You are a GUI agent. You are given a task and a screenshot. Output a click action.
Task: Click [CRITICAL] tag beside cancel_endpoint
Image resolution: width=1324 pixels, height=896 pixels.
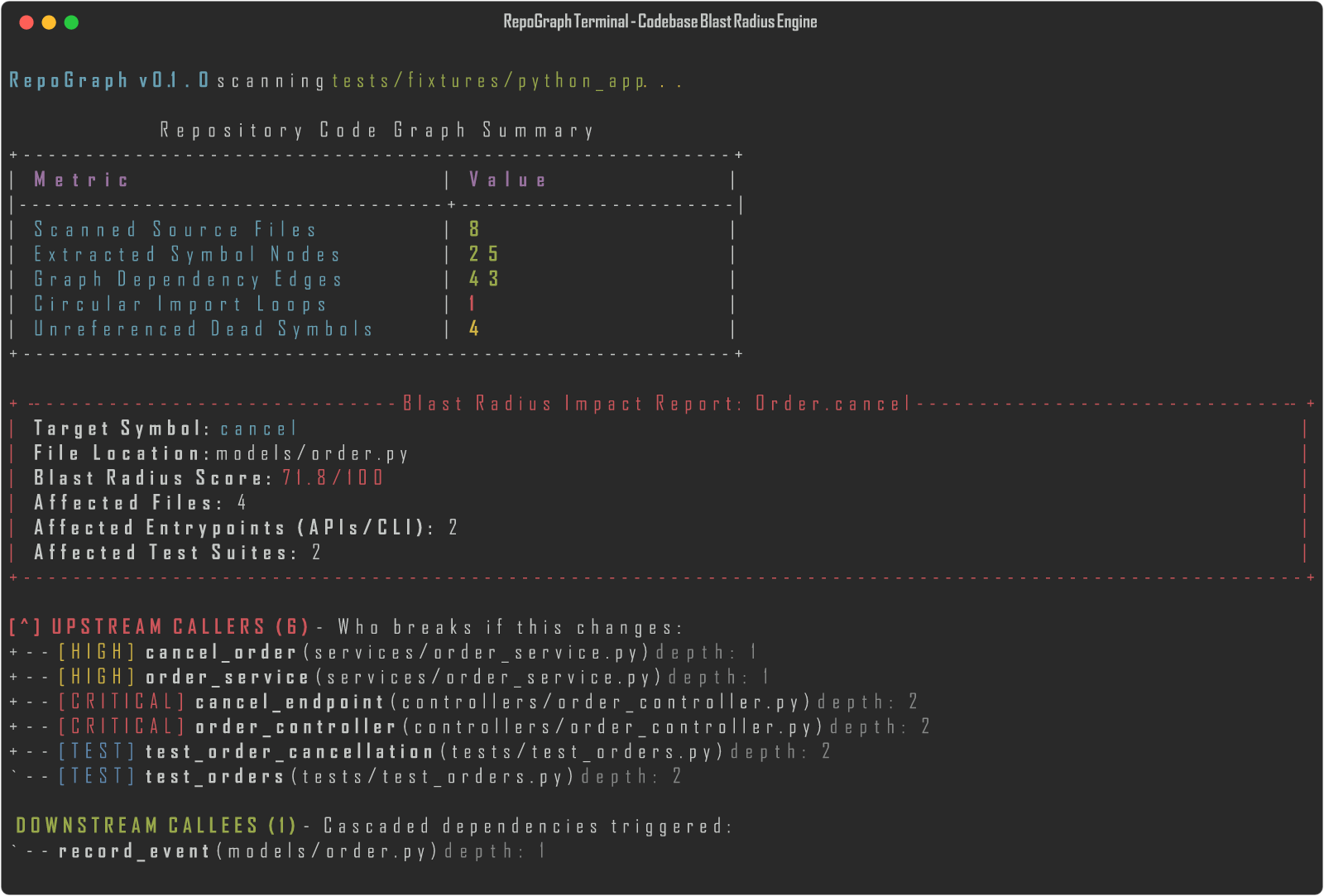click(122, 702)
